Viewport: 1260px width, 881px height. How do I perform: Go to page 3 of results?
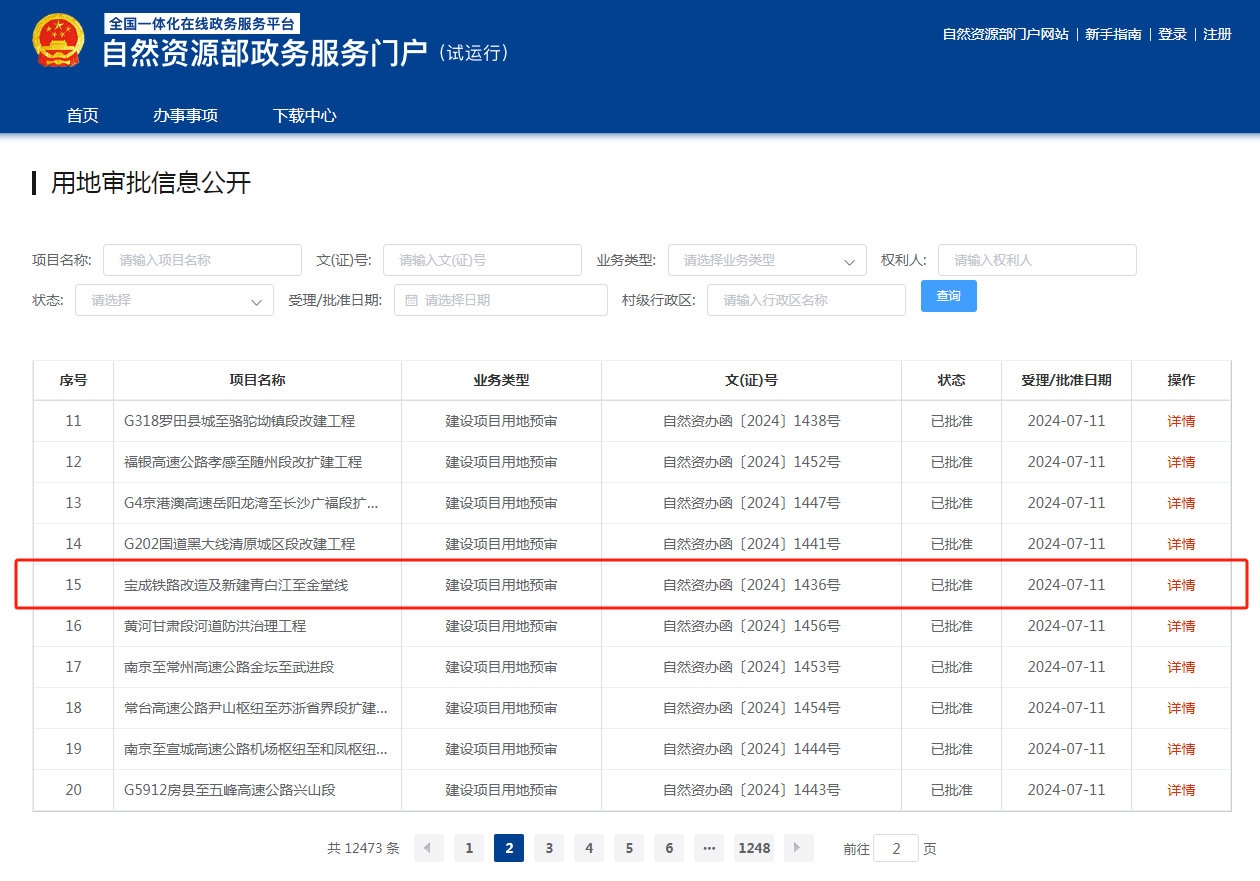point(549,848)
